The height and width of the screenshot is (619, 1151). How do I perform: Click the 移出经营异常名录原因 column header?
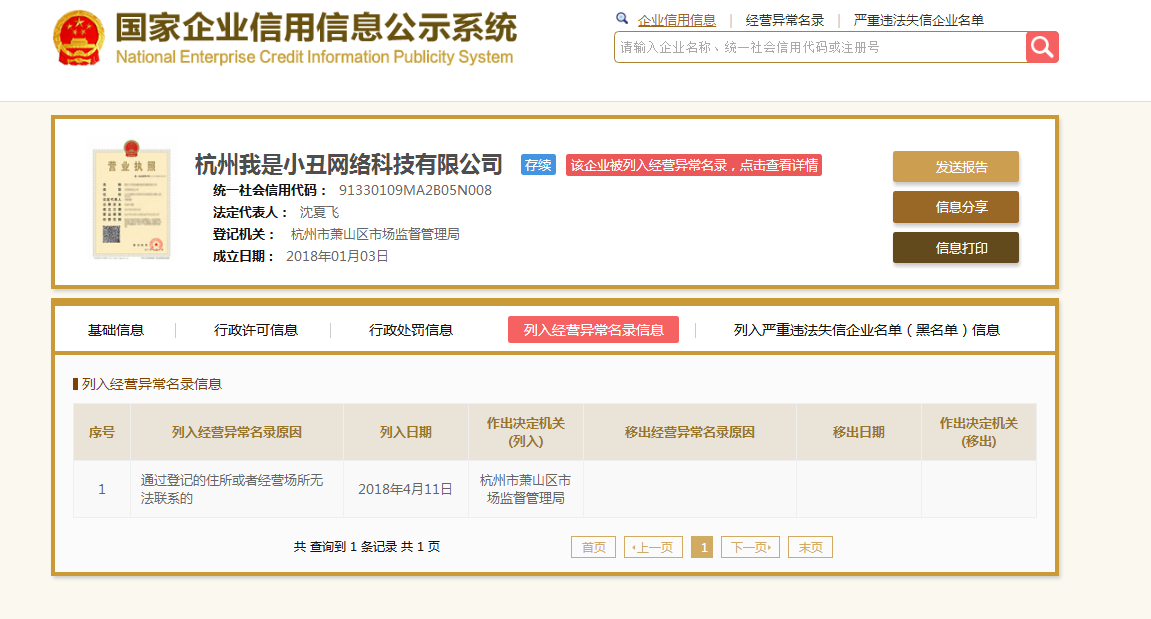(x=689, y=432)
